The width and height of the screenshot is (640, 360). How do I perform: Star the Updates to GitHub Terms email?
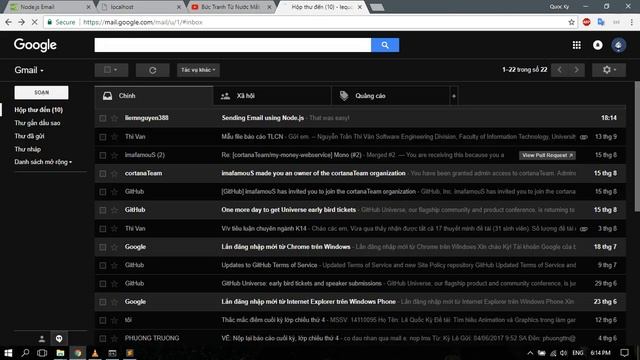pos(114,265)
